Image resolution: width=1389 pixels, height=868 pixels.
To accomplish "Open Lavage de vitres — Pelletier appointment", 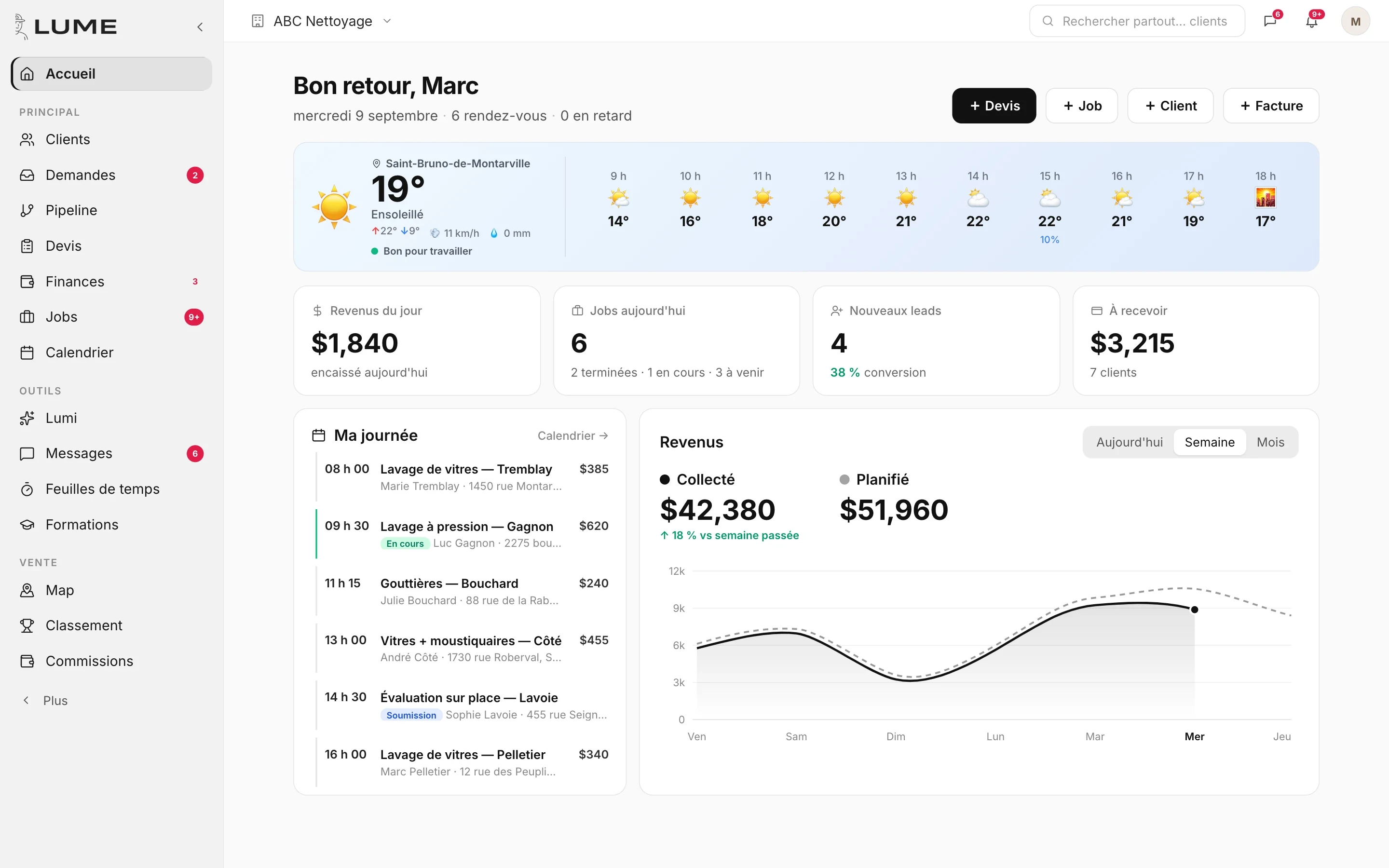I will click(462, 762).
